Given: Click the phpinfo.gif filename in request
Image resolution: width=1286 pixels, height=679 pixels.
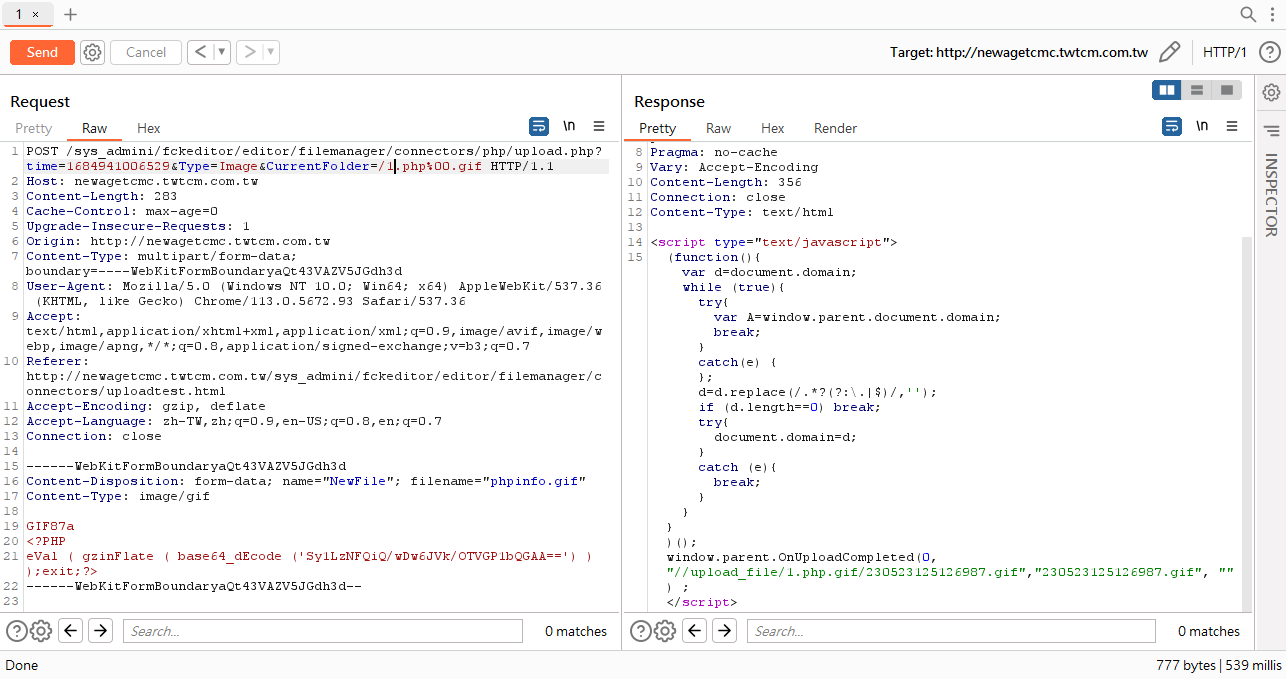Looking at the screenshot, I should coord(534,481).
